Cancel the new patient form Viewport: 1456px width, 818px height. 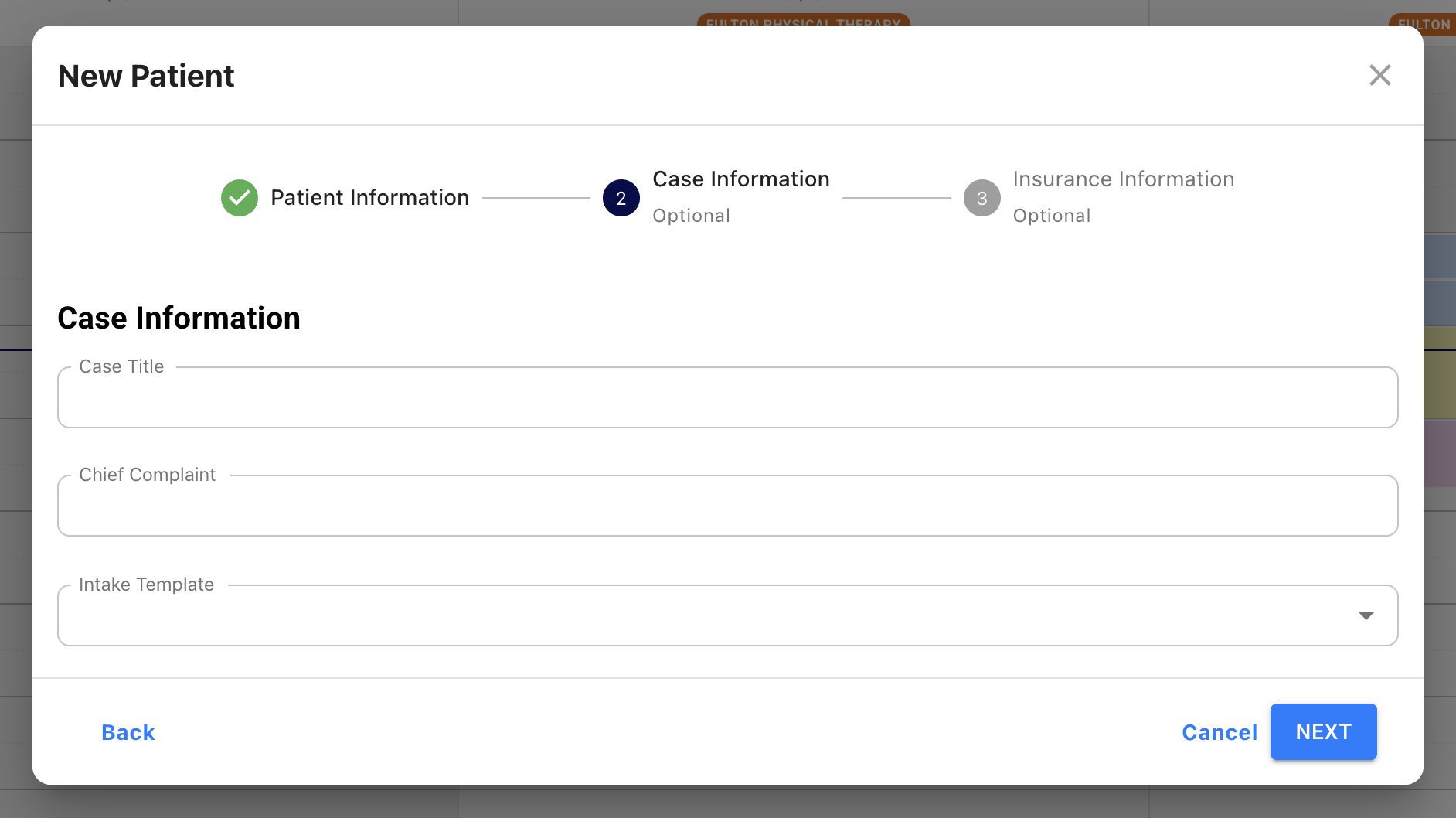click(x=1220, y=732)
